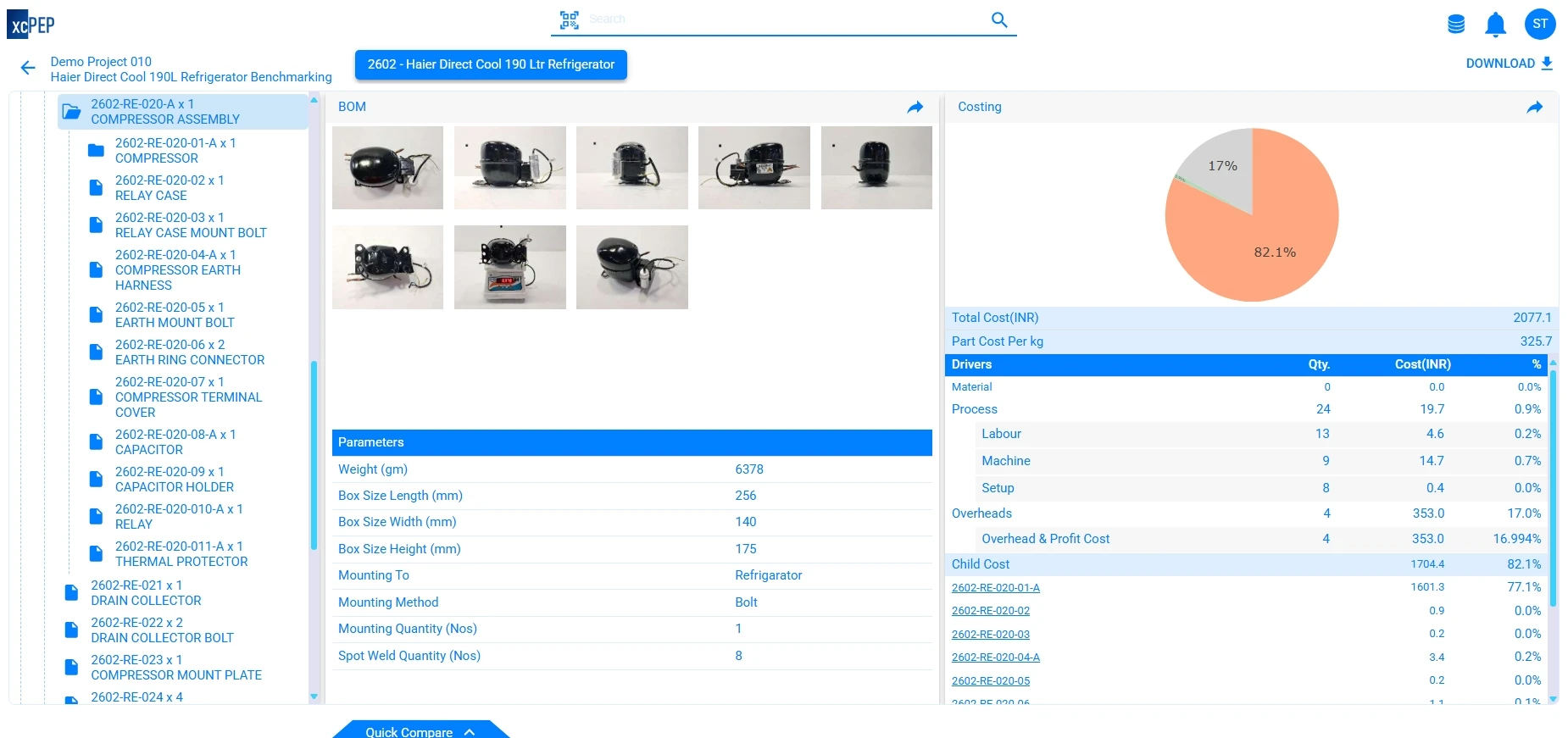Expand the Quick Compare panel
The image size is (1568, 738).
(x=420, y=731)
